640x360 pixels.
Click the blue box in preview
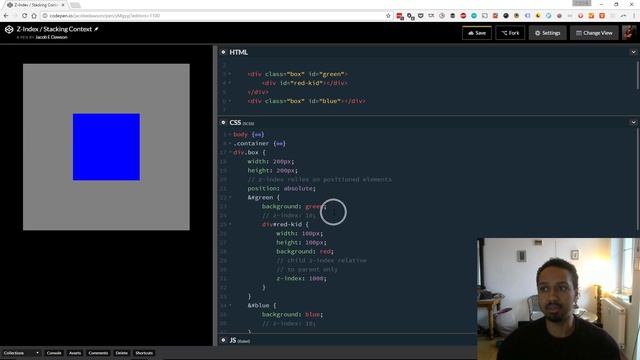106,147
